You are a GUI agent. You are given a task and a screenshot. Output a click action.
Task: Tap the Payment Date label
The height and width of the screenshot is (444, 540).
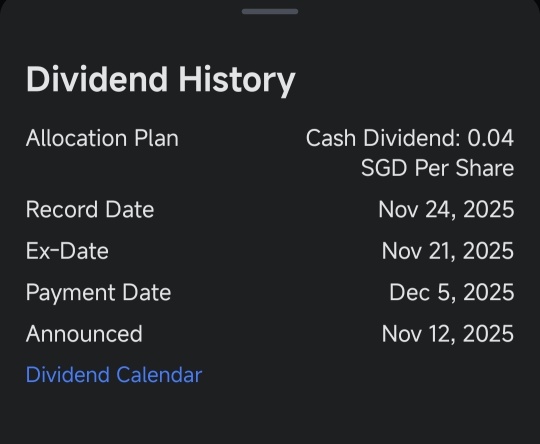(x=98, y=293)
